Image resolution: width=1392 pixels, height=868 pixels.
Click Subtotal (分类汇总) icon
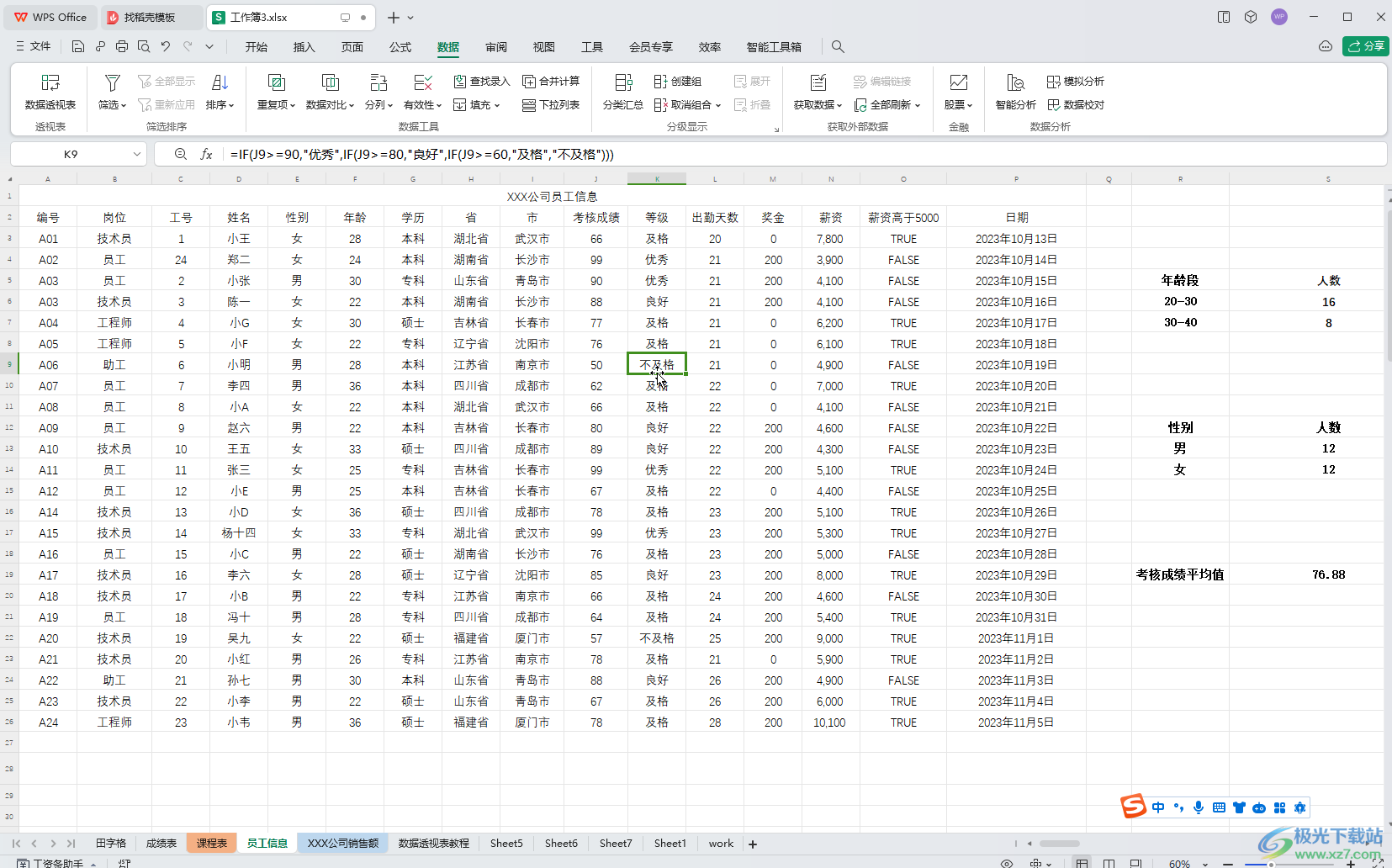pos(623,82)
